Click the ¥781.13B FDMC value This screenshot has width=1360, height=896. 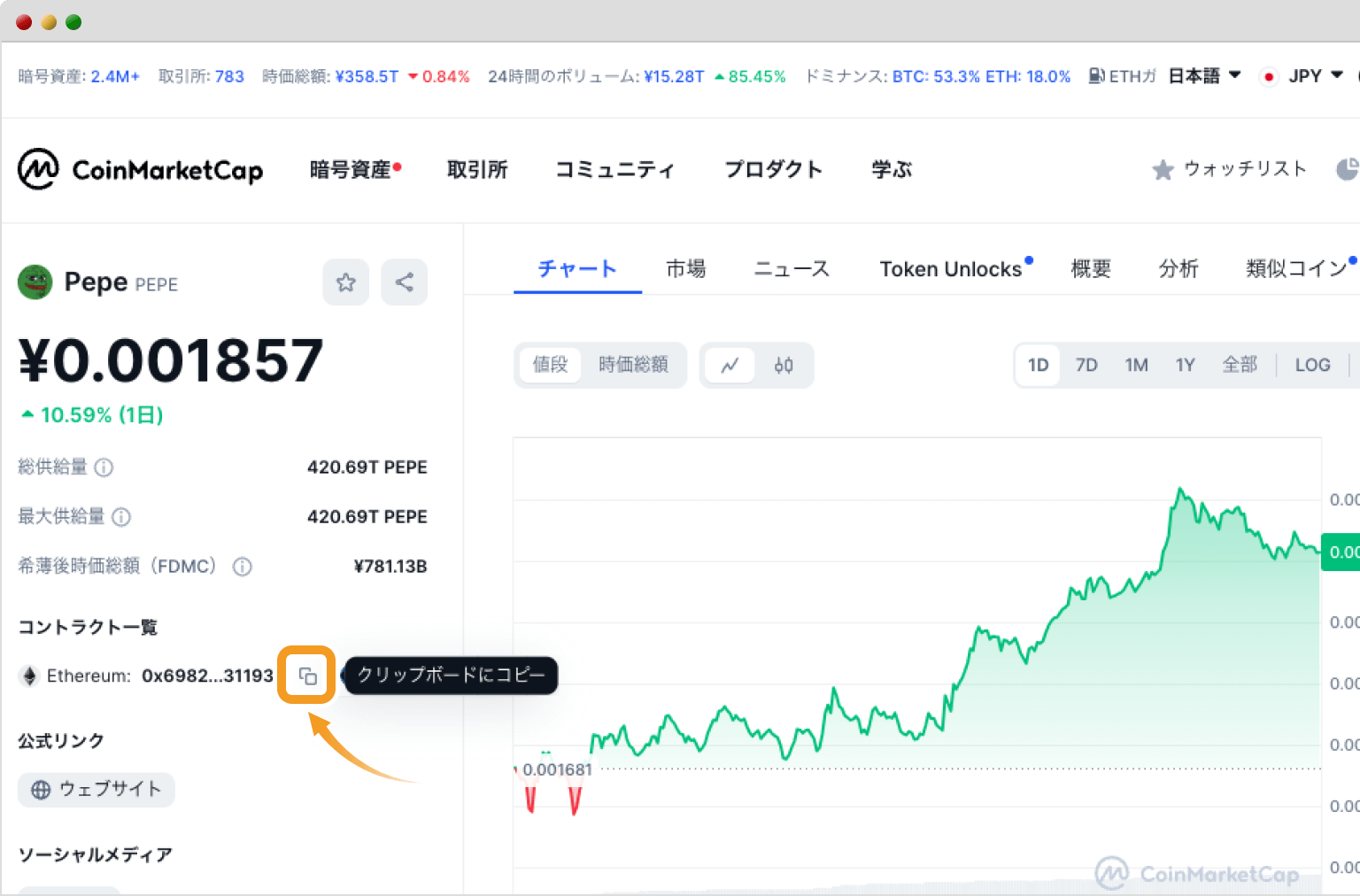click(x=390, y=567)
